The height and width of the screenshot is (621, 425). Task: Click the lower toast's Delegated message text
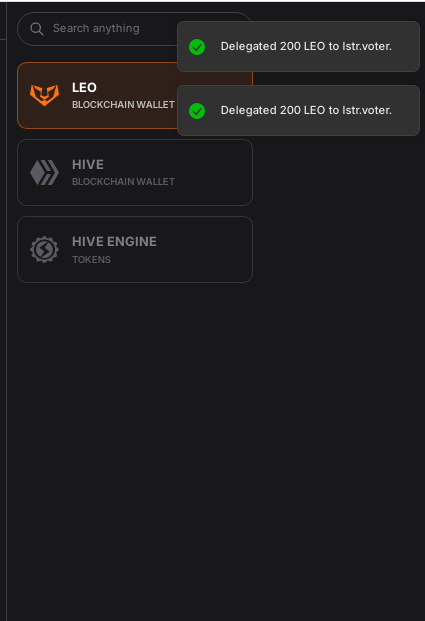coord(306,110)
